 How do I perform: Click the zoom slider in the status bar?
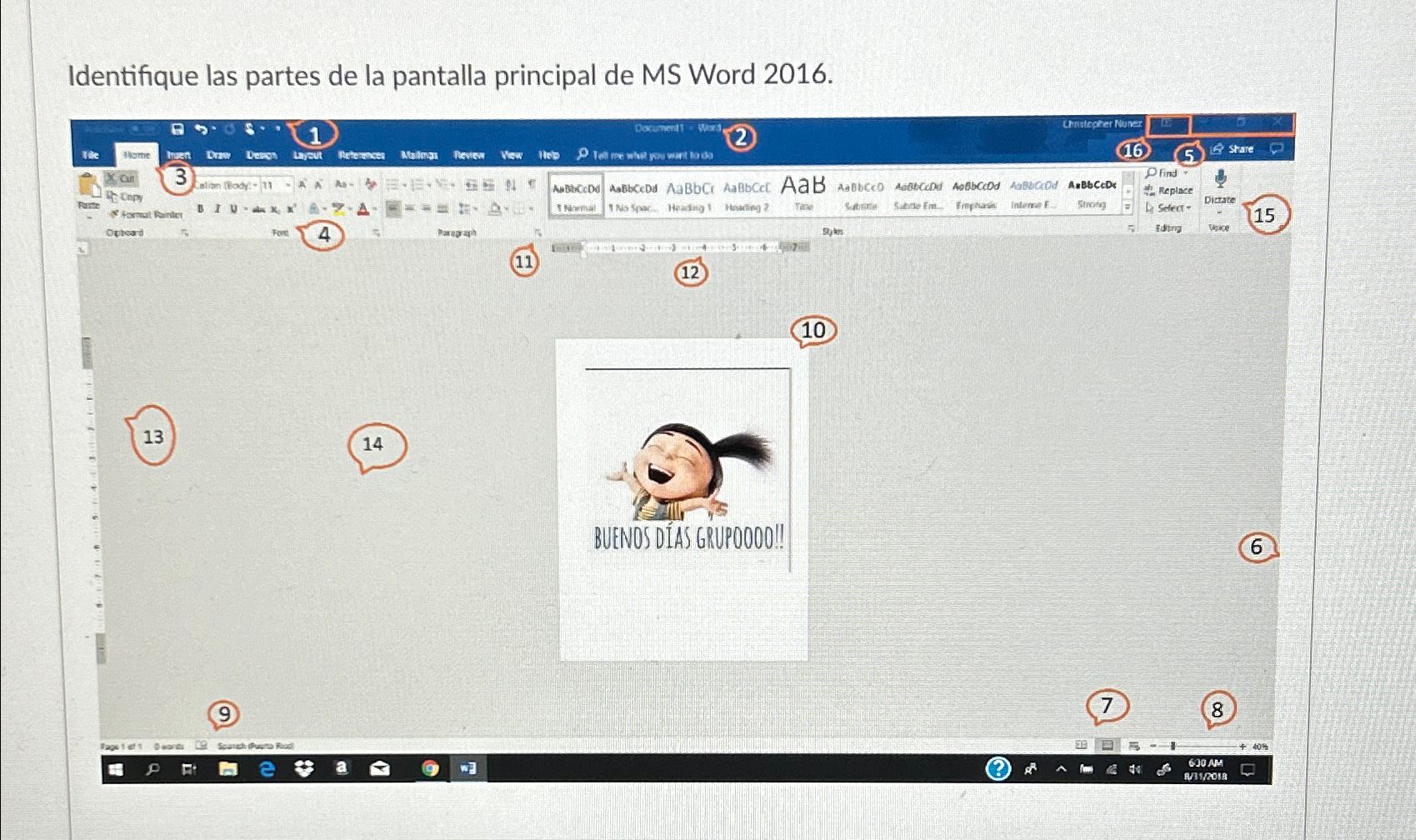[x=1196, y=747]
